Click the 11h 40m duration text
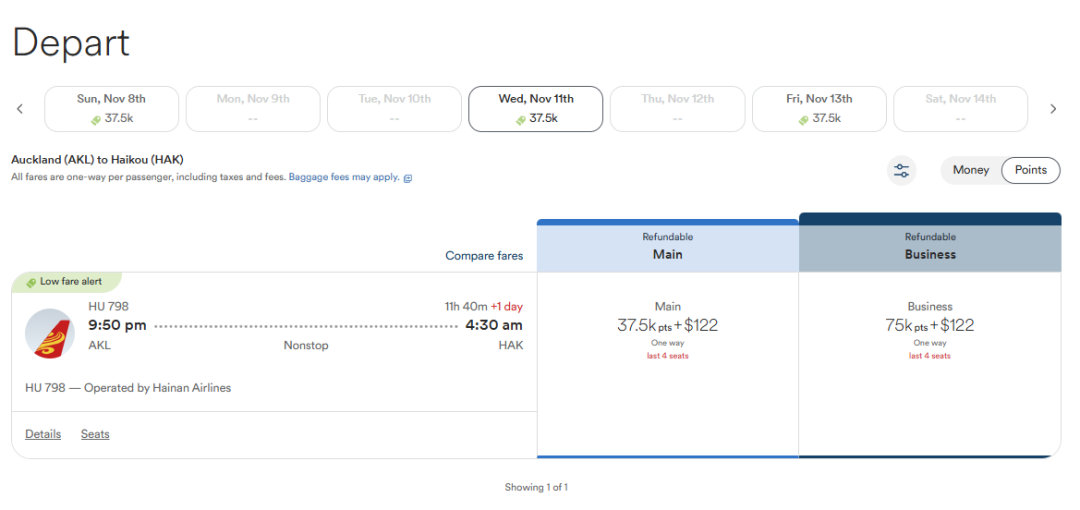This screenshot has width=1080, height=510. tap(466, 307)
